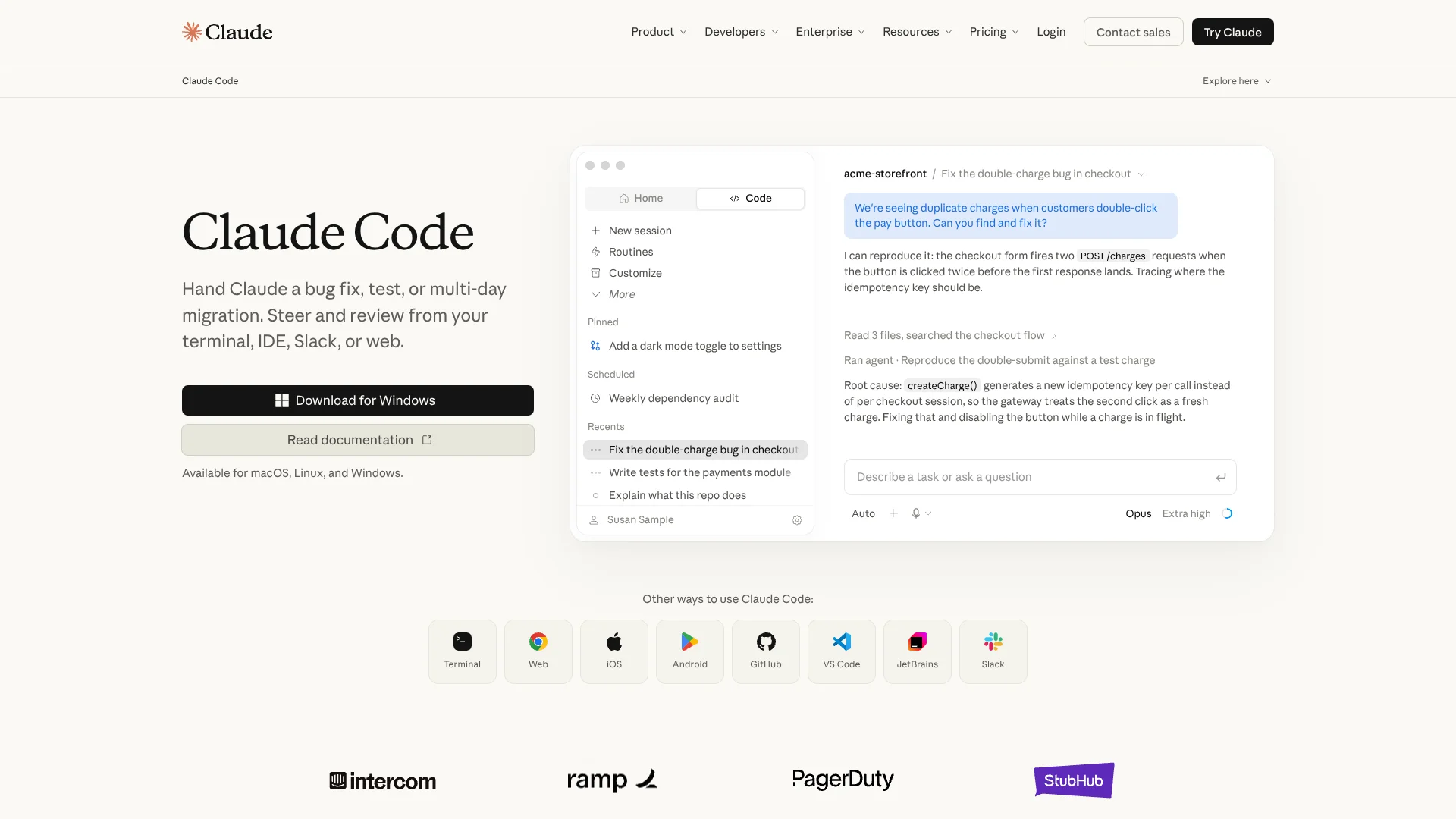Image resolution: width=1456 pixels, height=819 pixels.
Task: Switch to the Home tab
Action: (641, 198)
